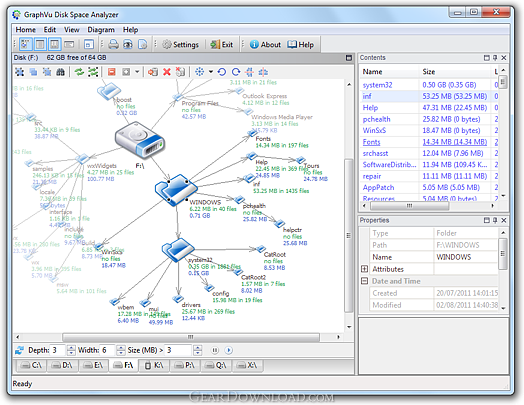The image size is (524, 405).
Task: Switch to the D:\ drive tab
Action: click(62, 365)
